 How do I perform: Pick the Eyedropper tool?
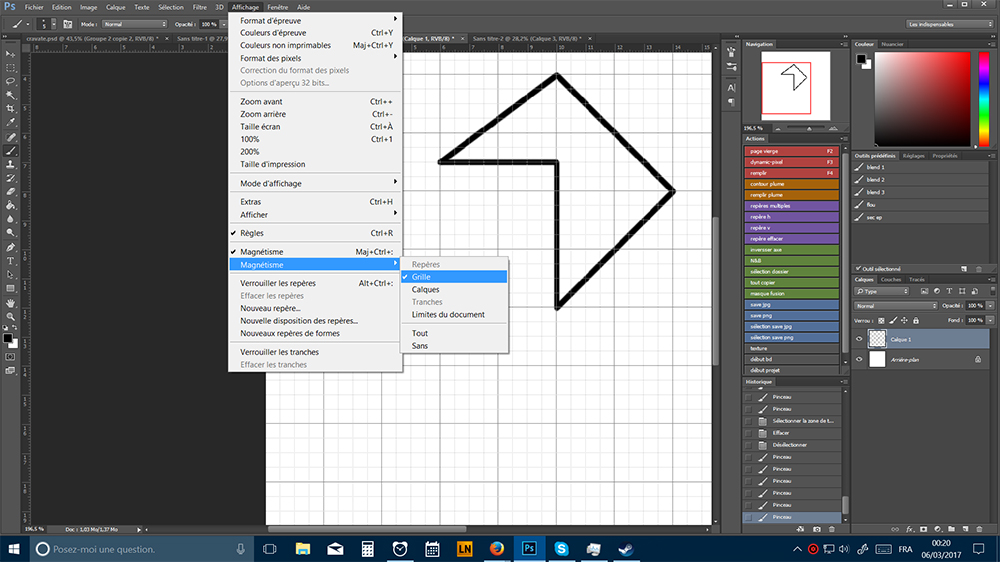11,122
